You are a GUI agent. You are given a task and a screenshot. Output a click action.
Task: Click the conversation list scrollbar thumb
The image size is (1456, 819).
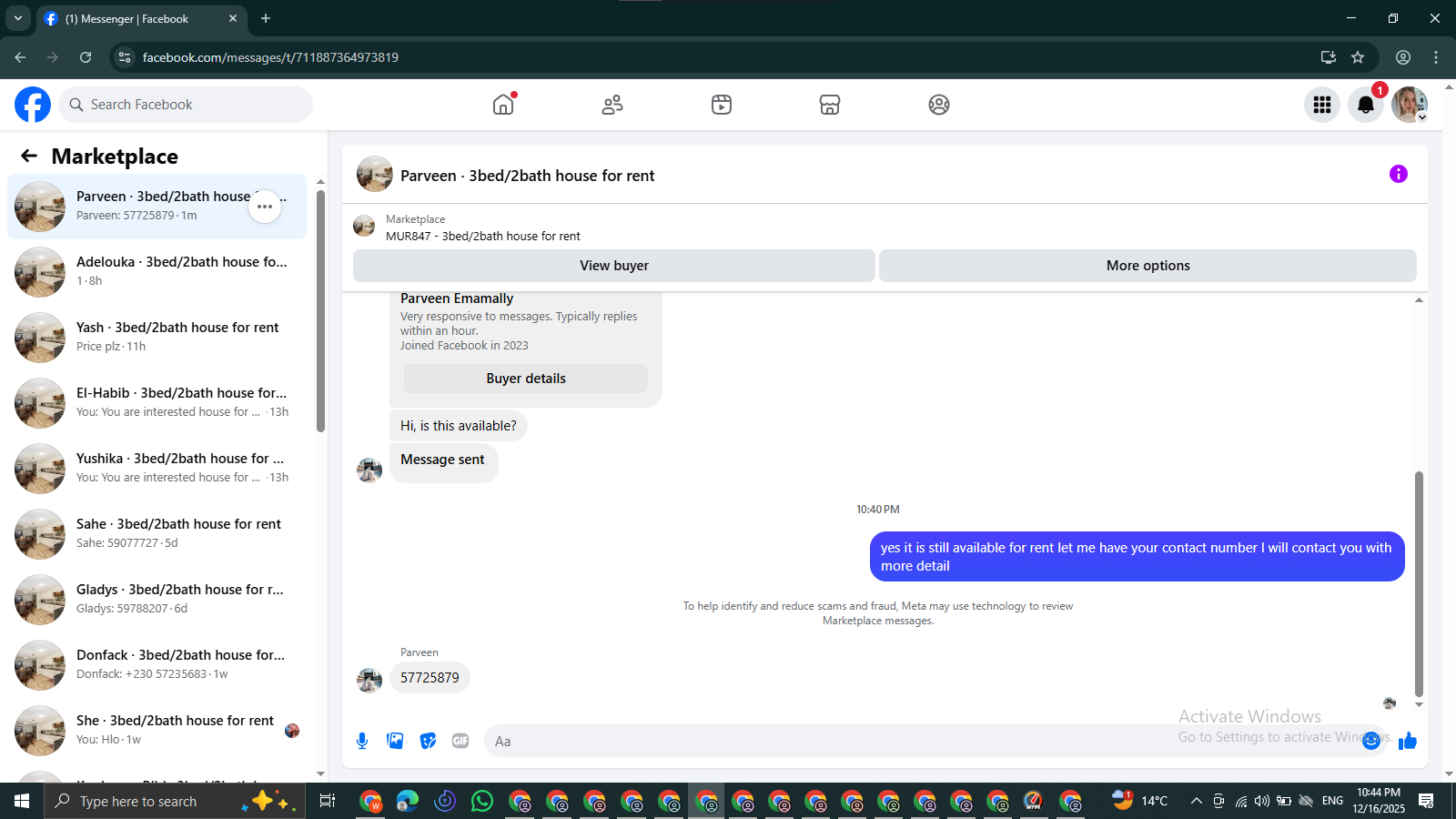(x=320, y=311)
